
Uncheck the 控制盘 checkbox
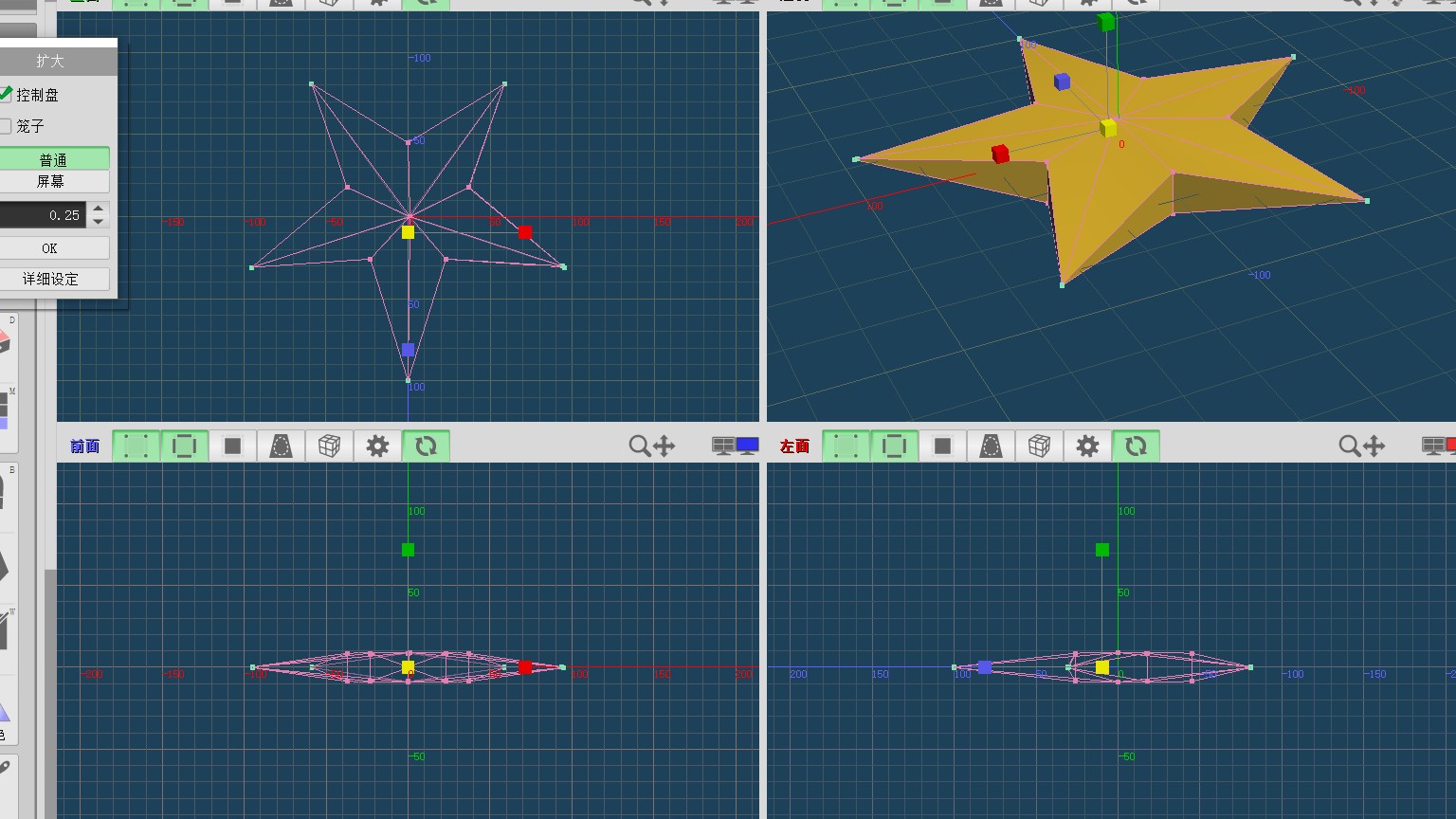click(x=6, y=95)
